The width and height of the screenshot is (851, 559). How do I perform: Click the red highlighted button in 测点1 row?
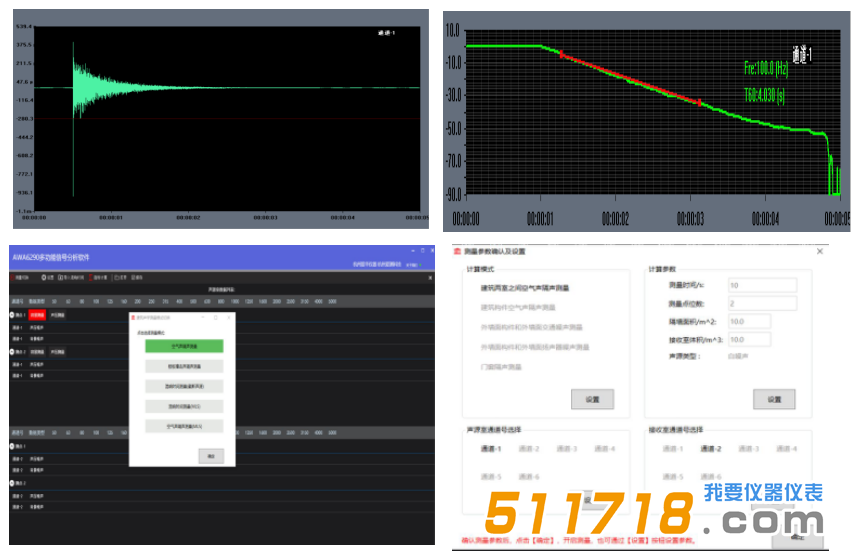(x=36, y=315)
